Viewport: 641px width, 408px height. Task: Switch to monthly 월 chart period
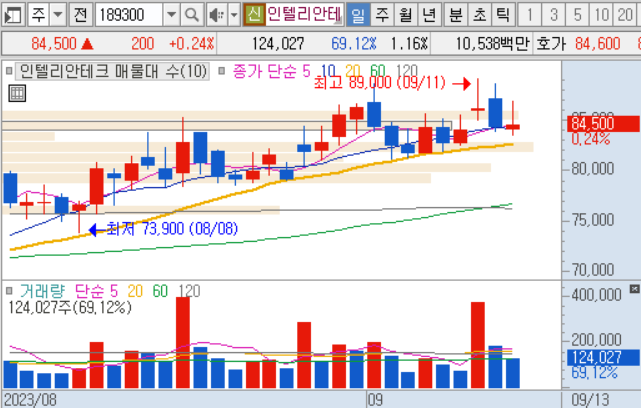pos(406,15)
